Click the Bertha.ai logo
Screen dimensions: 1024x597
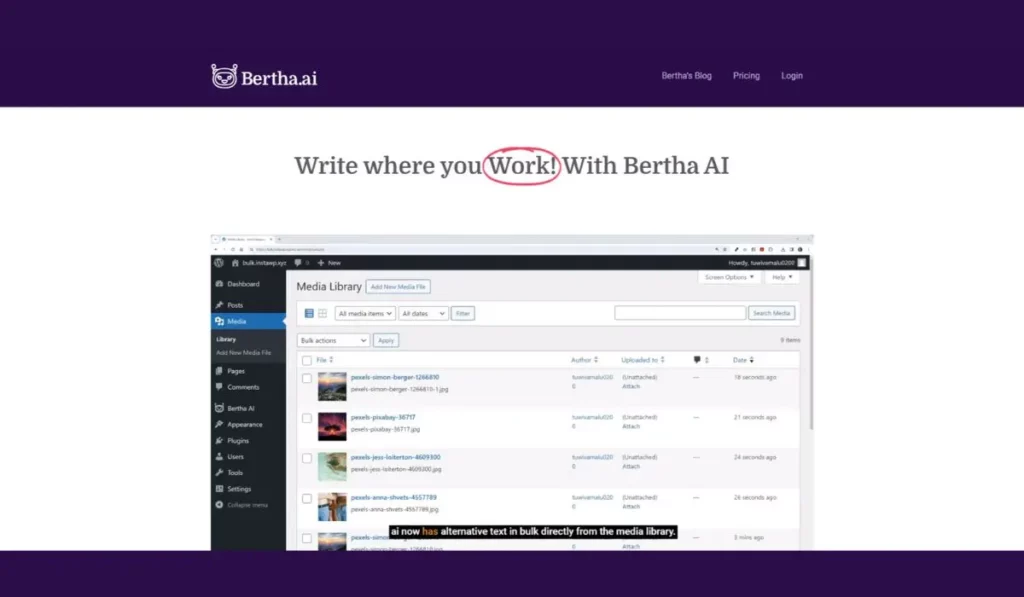click(264, 77)
